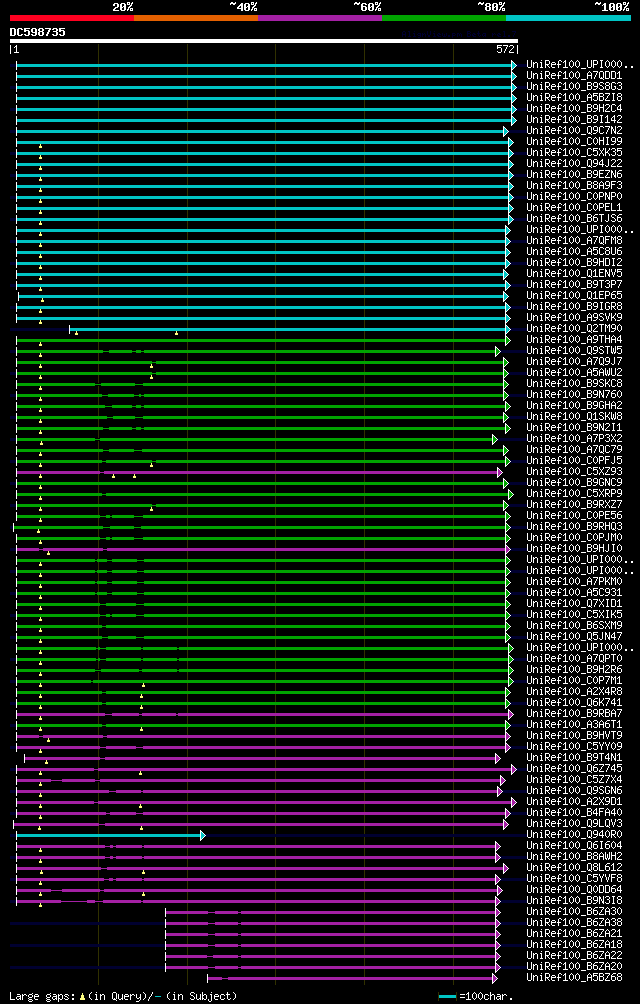The height and width of the screenshot is (1004, 640).
Task: Select the UniRef100_Q7XID1 label
Action: tap(574, 604)
